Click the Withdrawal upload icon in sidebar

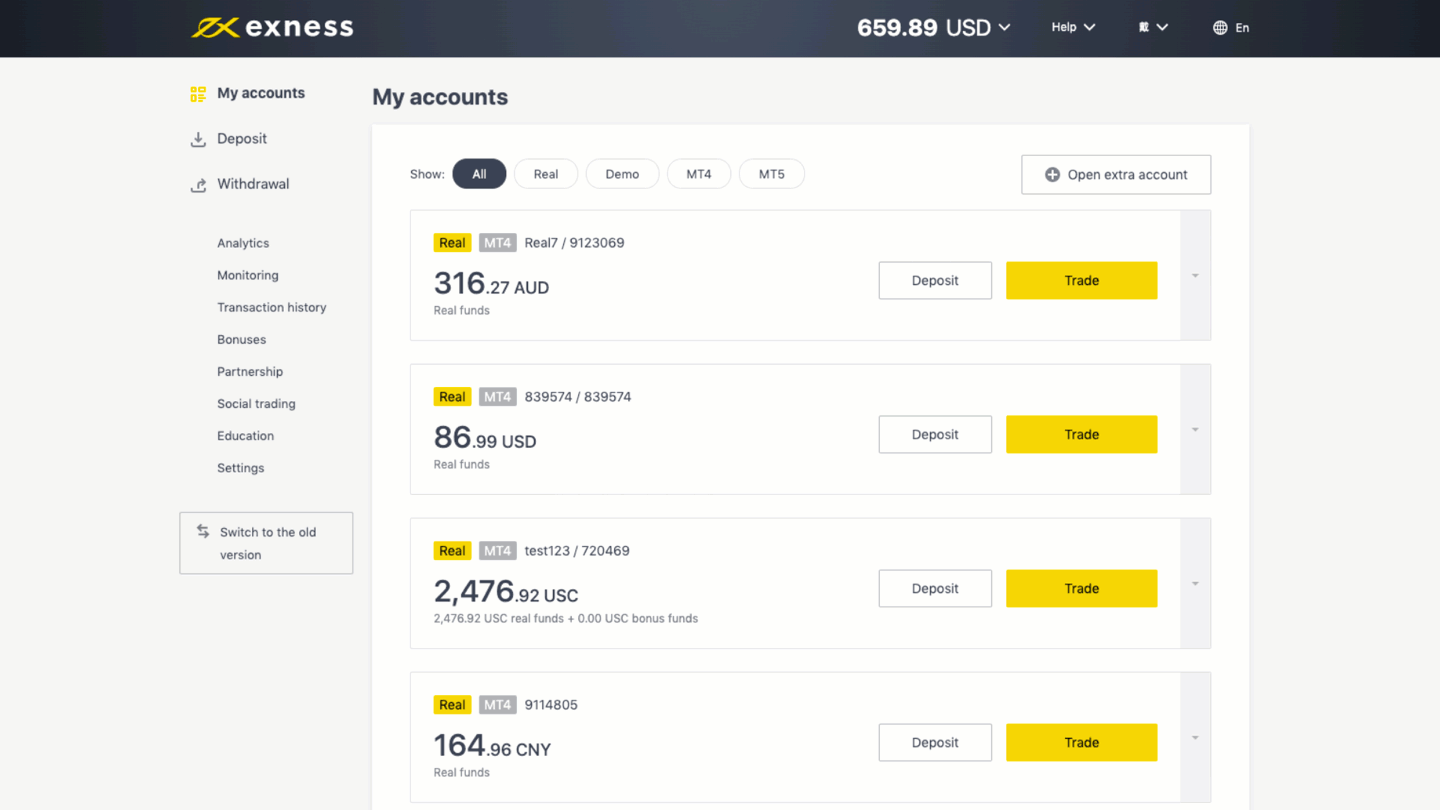(198, 185)
